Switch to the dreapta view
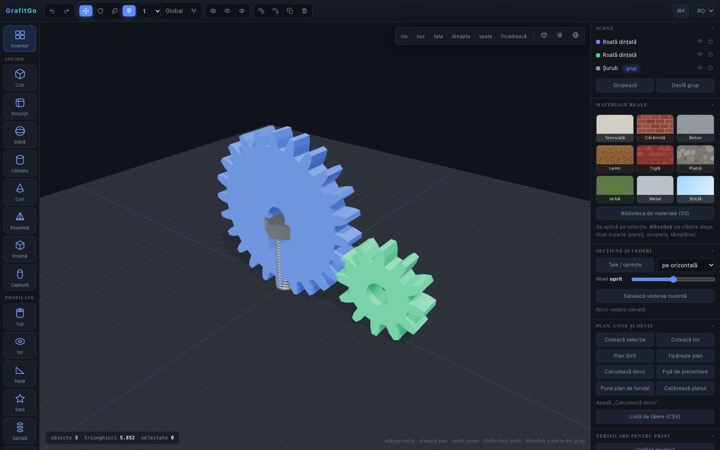Screen dimensions: 720x450 (461, 36)
